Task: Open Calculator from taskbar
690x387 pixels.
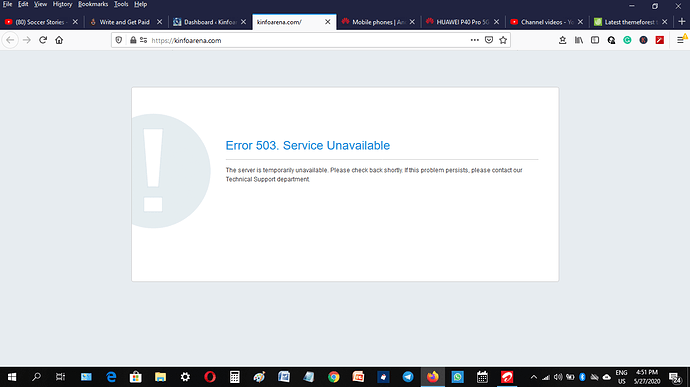Action: point(235,377)
